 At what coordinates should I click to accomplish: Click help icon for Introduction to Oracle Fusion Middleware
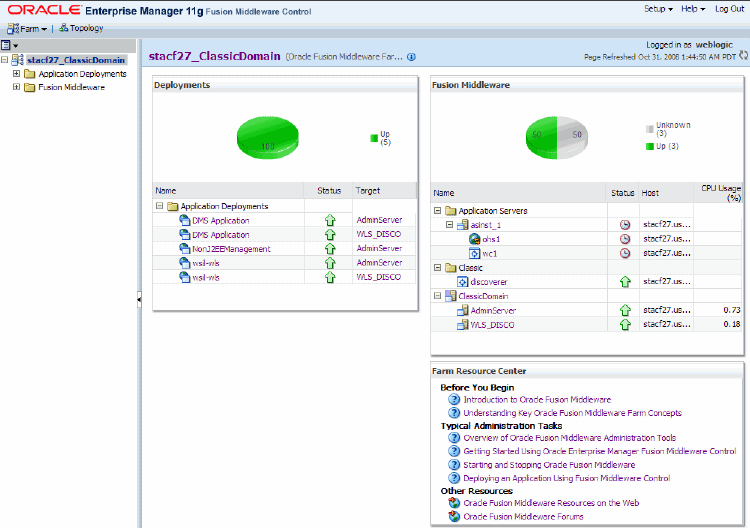click(454, 399)
